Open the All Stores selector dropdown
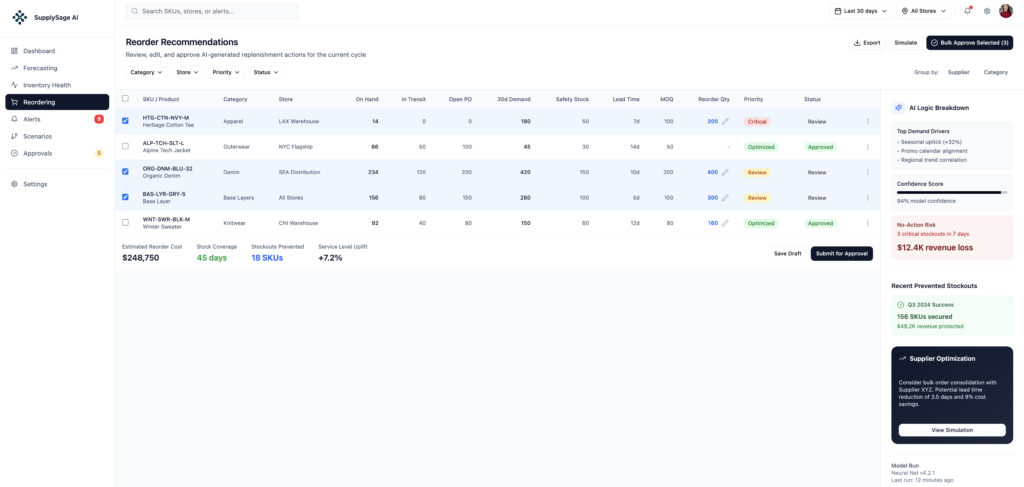1024x487 pixels. [925, 11]
